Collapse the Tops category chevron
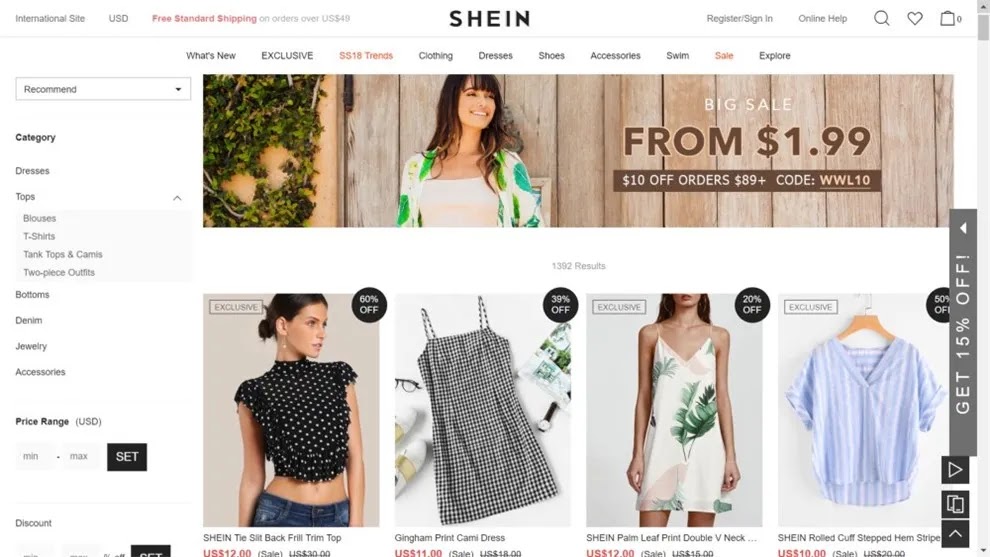This screenshot has width=990, height=557. (x=177, y=198)
